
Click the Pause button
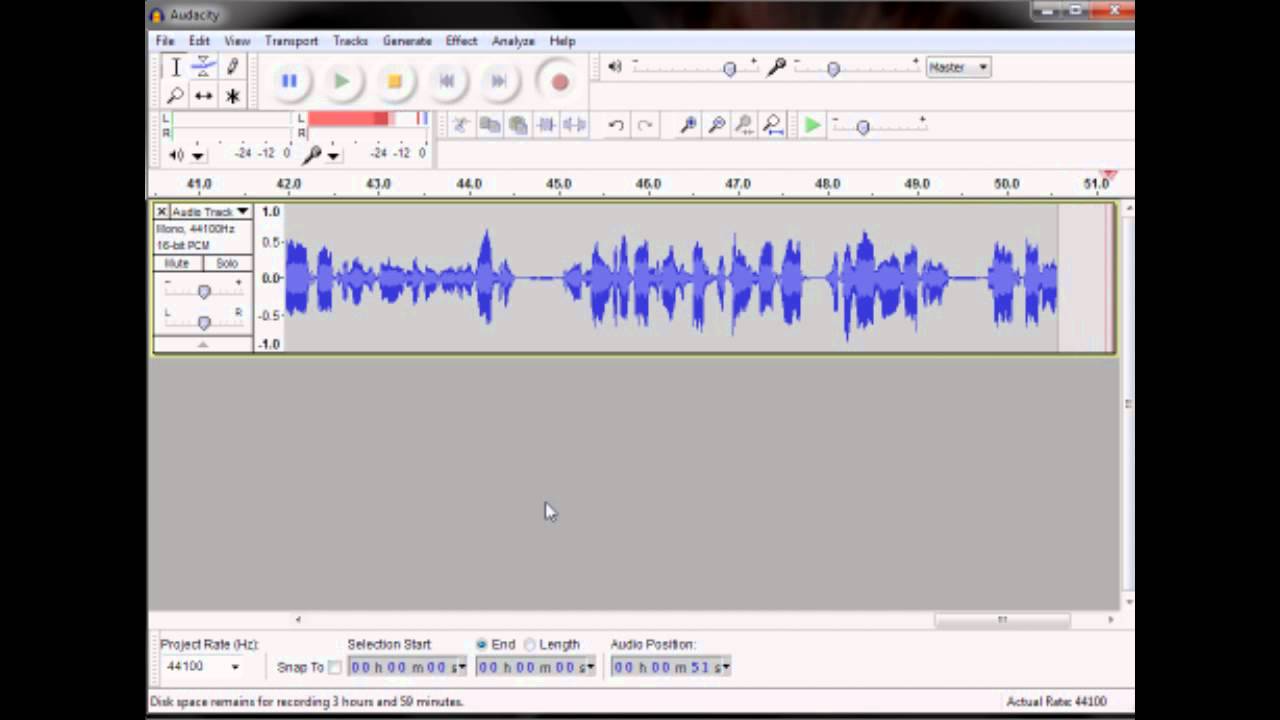pyautogui.click(x=289, y=81)
